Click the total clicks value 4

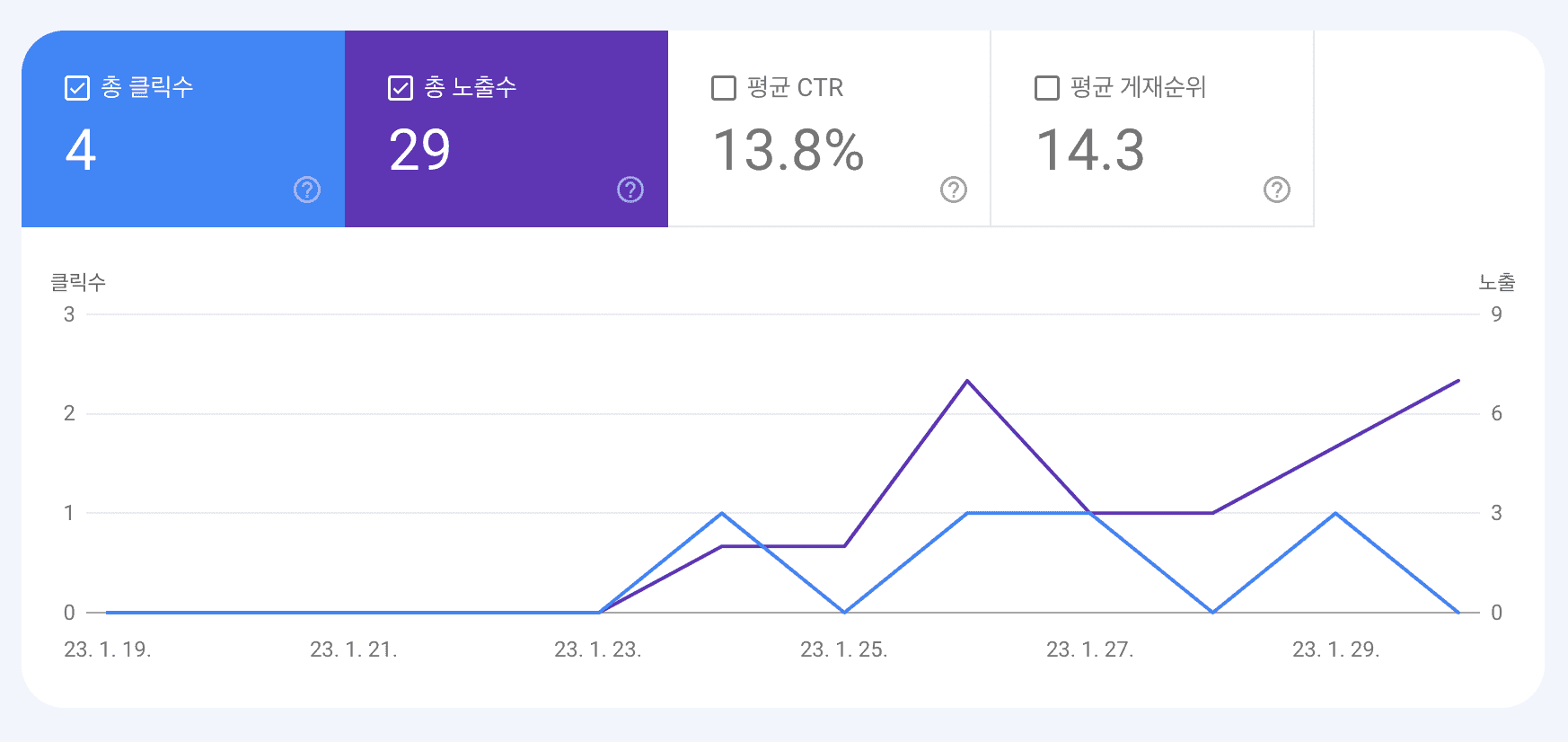[x=81, y=150]
